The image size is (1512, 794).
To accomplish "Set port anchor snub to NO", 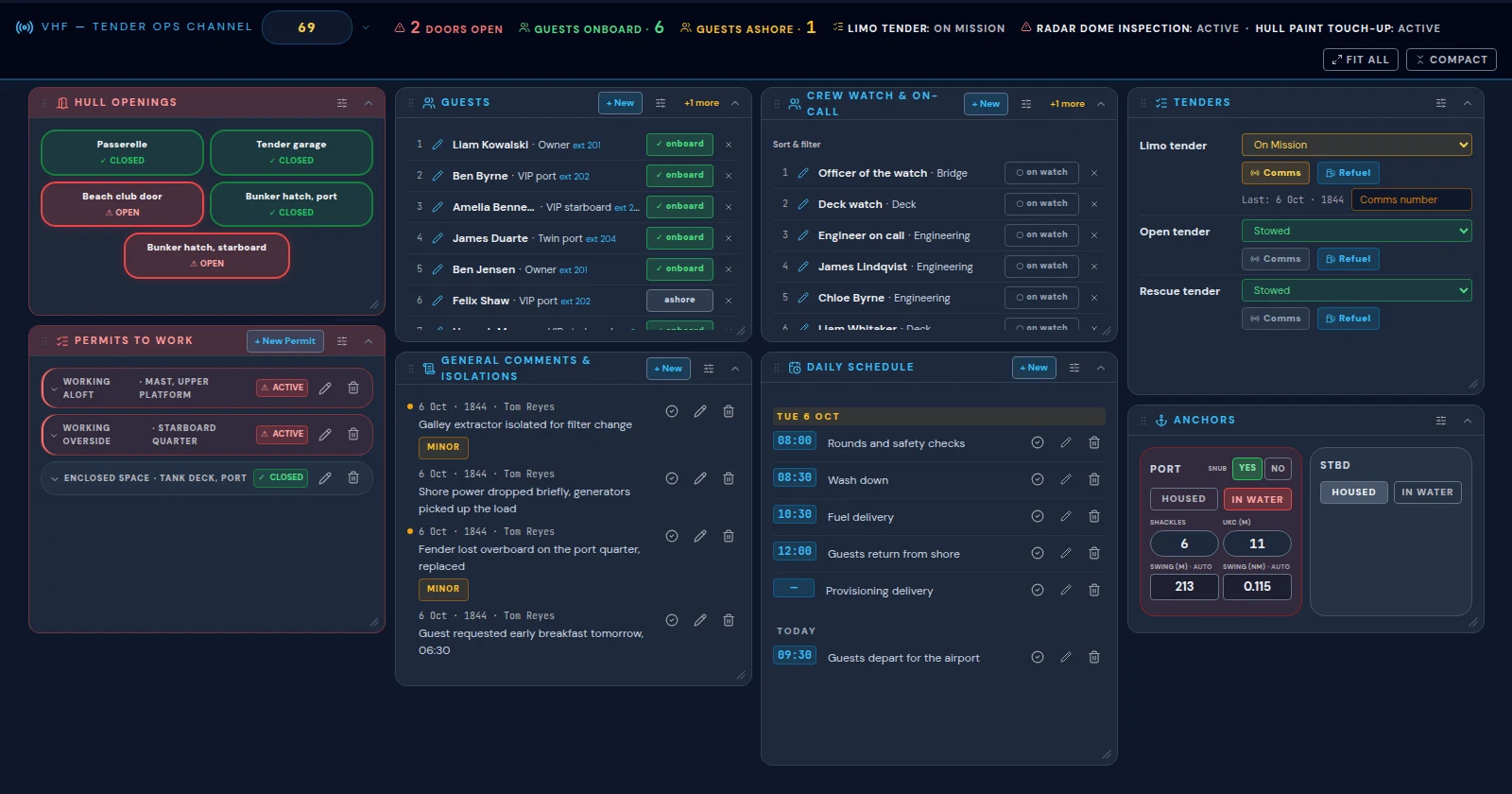I will [x=1278, y=468].
